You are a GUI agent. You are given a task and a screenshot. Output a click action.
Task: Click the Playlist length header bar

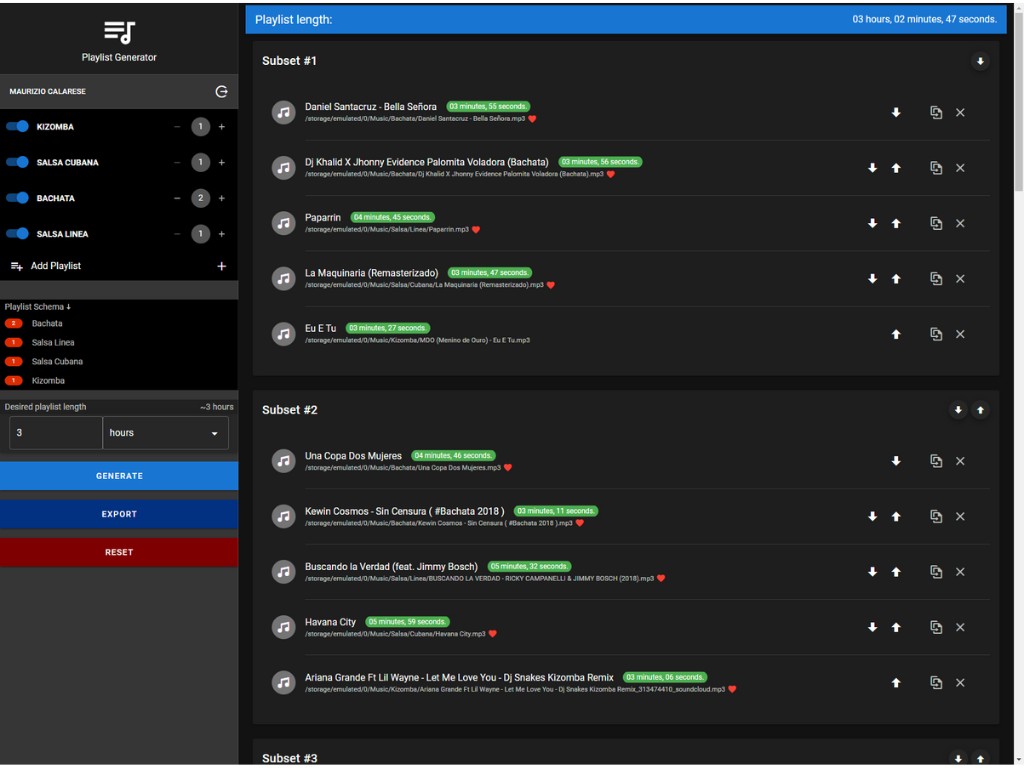point(626,20)
